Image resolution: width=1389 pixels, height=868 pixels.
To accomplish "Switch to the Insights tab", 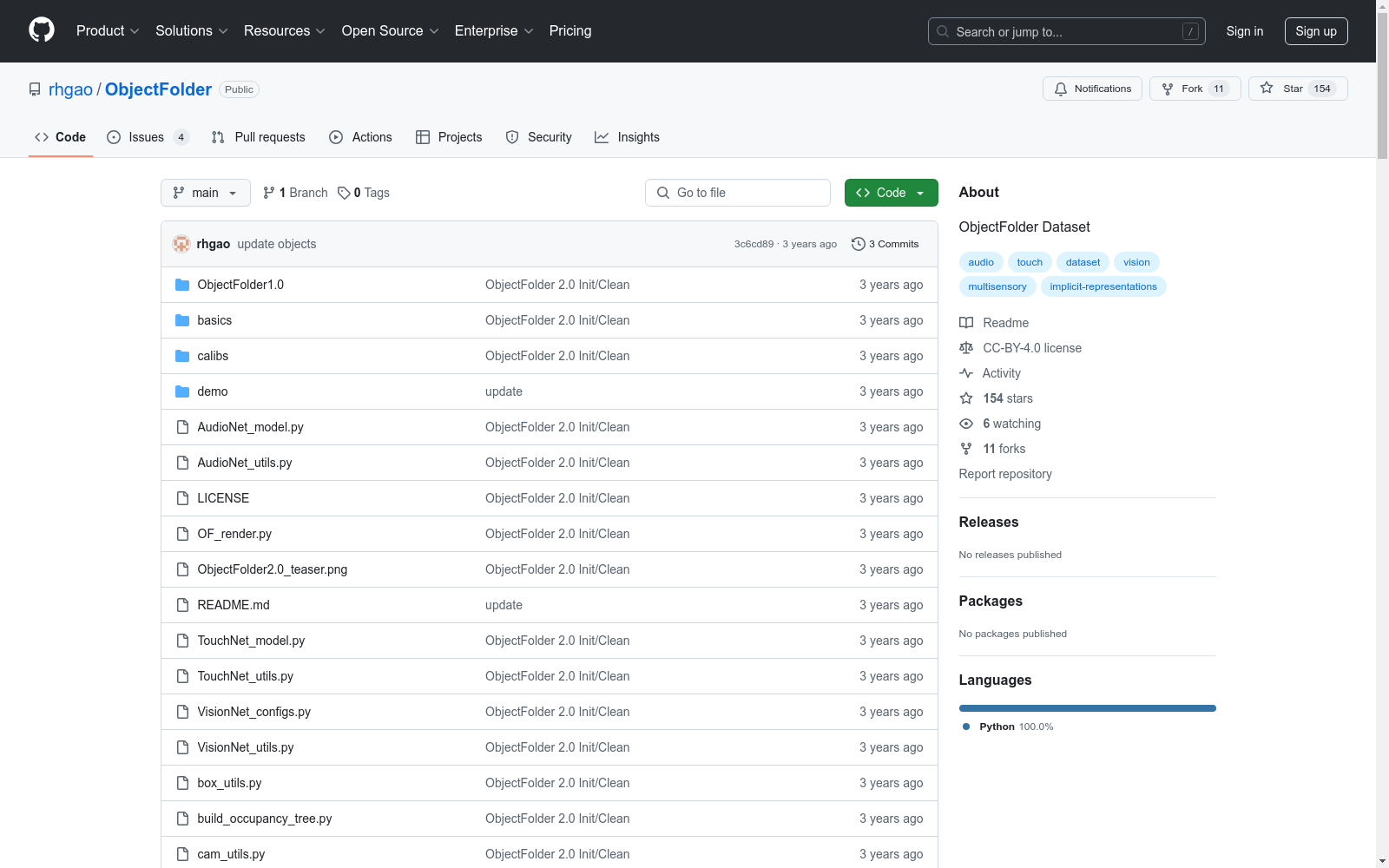I will [628, 137].
